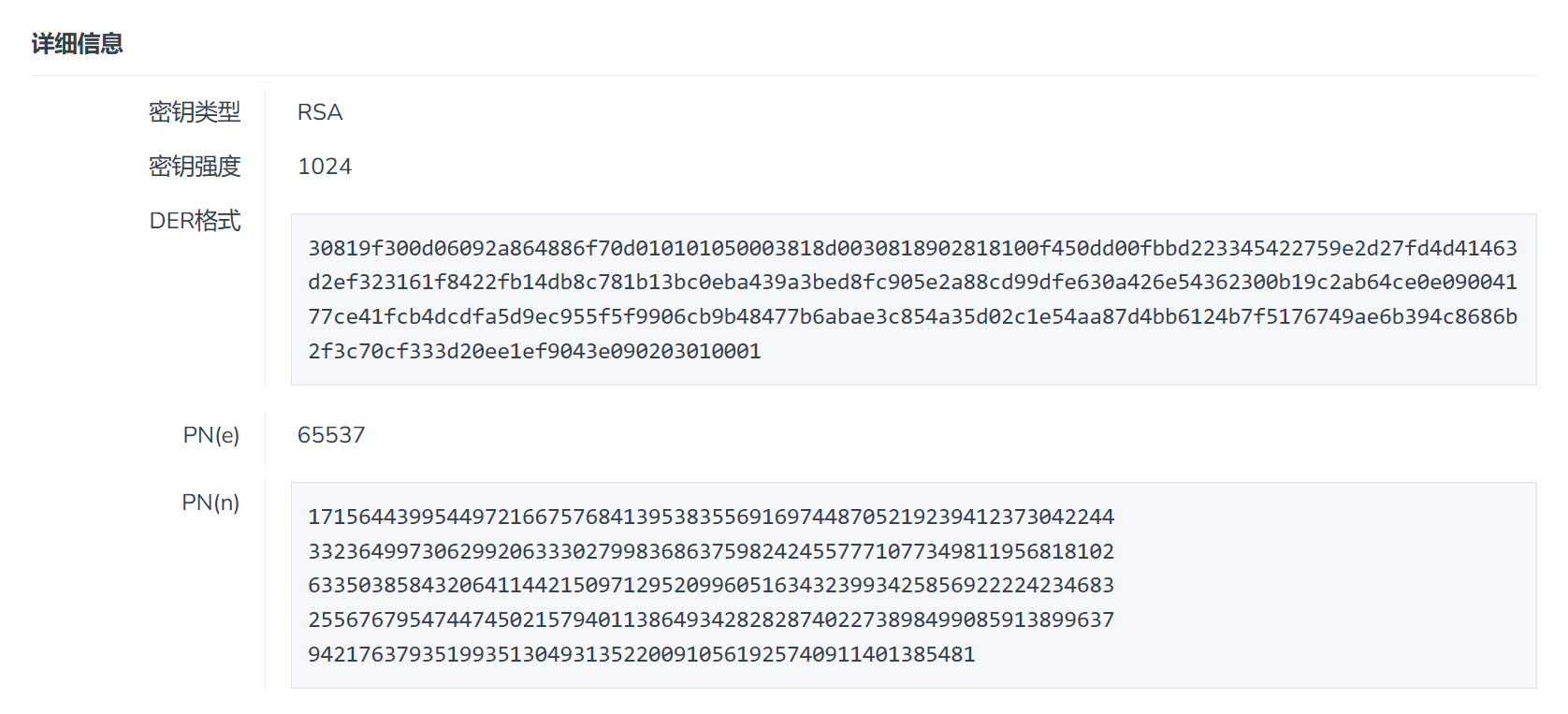
Task: Click the 详细信息 section heading
Action: tap(78, 44)
